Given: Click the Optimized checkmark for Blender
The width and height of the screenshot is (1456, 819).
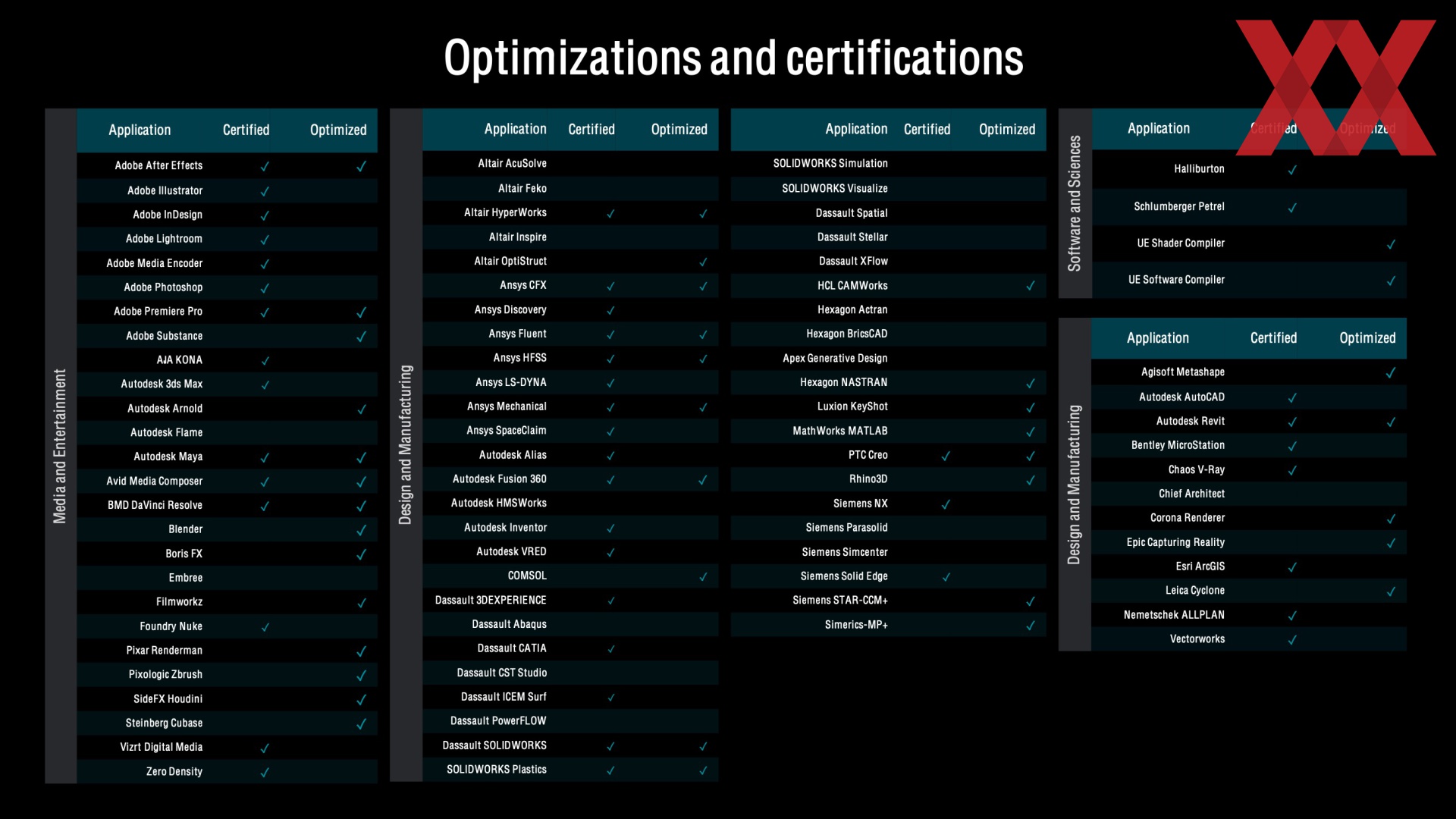Looking at the screenshot, I should (x=361, y=529).
